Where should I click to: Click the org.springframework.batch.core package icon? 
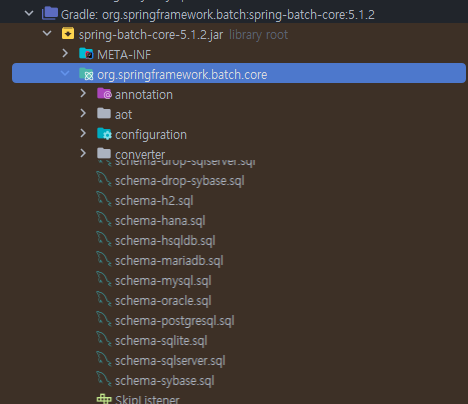86,74
